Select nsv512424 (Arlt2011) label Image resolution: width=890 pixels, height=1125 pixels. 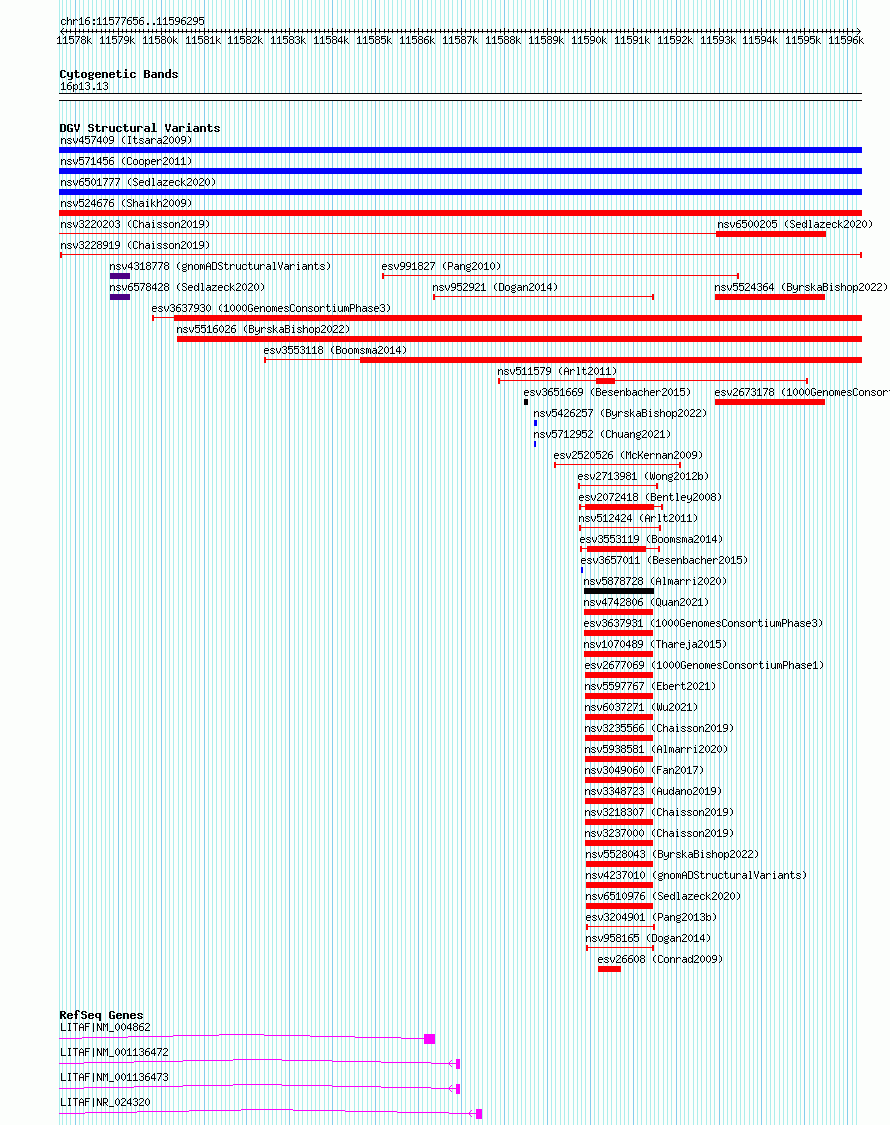[x=638, y=518]
